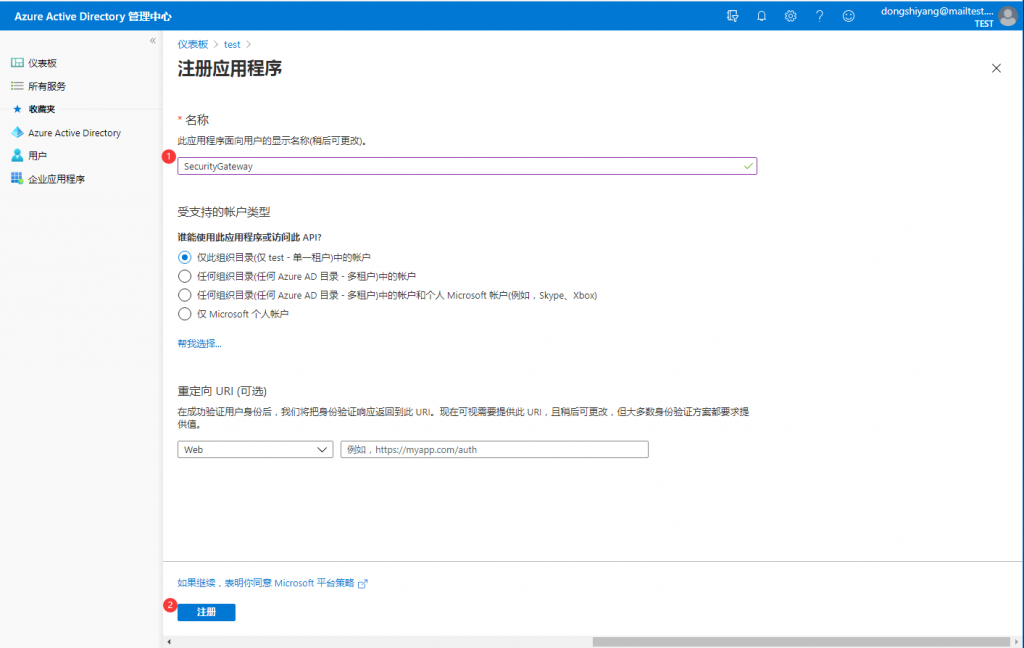
Task: Click the user account avatar
Action: tap(1008, 16)
